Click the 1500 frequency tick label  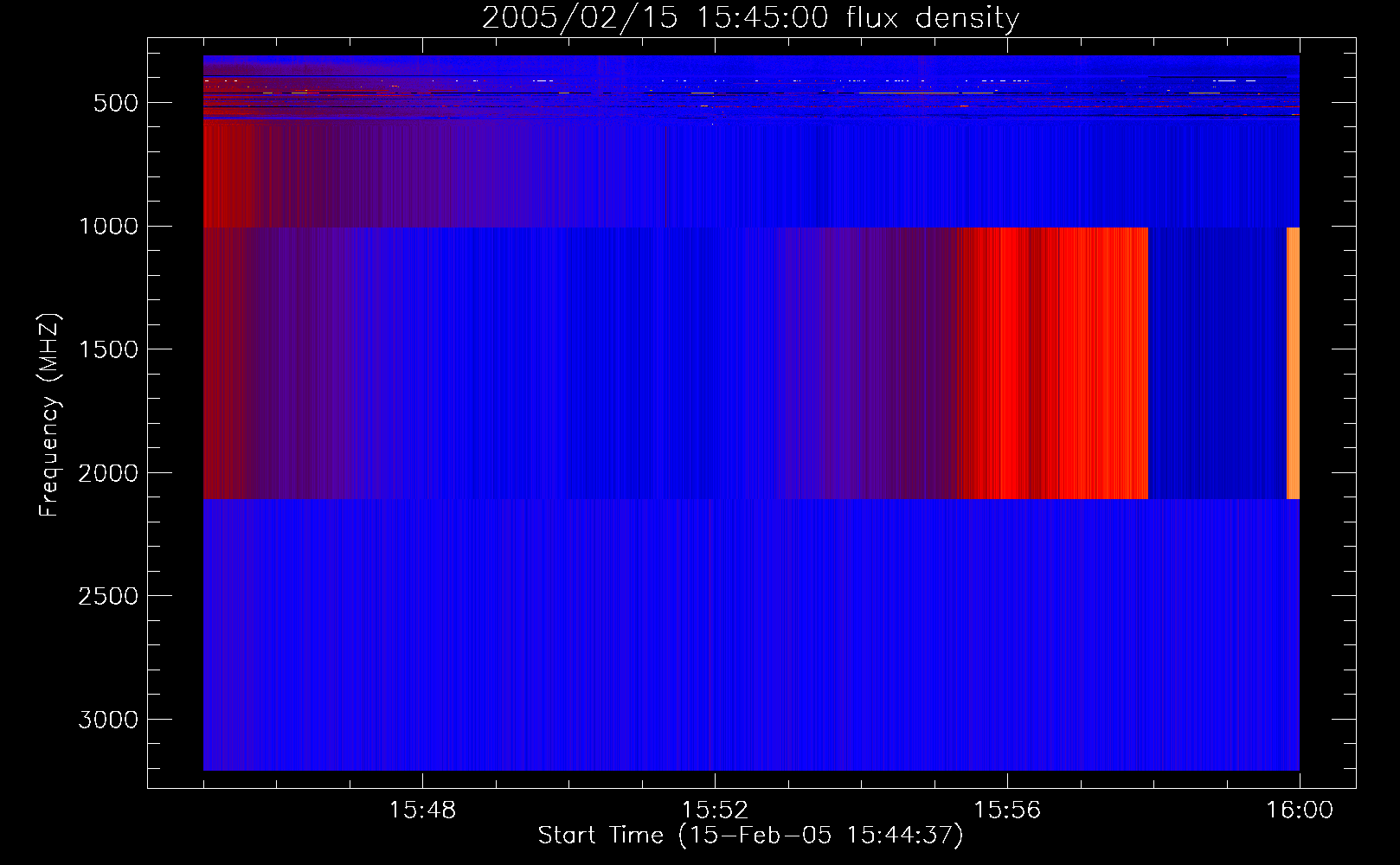point(108,349)
